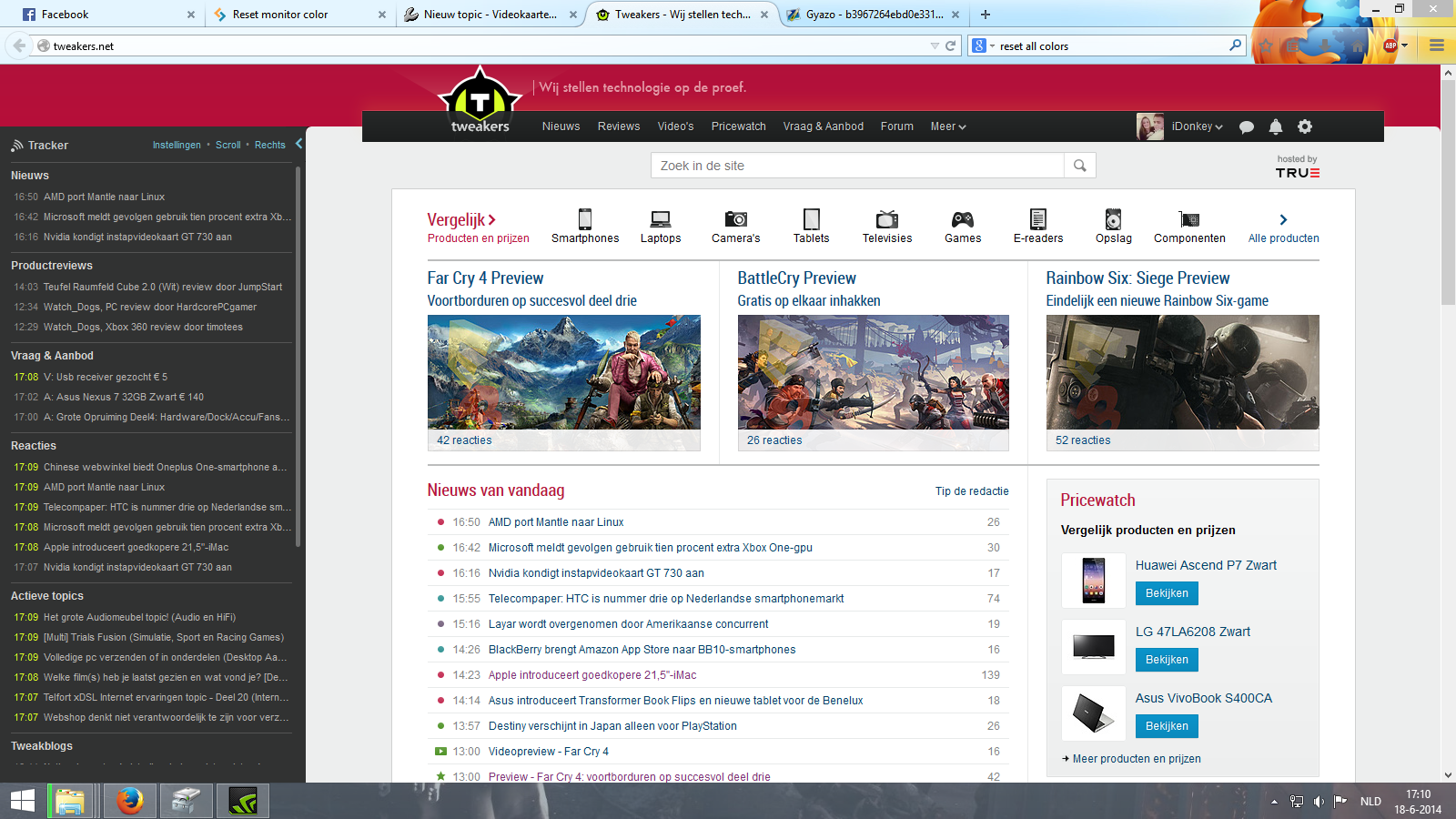Expand the Meer menu in the navigation bar
The height and width of the screenshot is (819, 1456).
(948, 126)
